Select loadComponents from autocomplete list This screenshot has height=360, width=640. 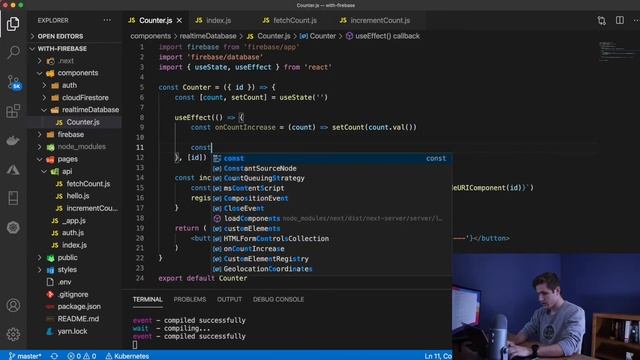pyautogui.click(x=331, y=218)
